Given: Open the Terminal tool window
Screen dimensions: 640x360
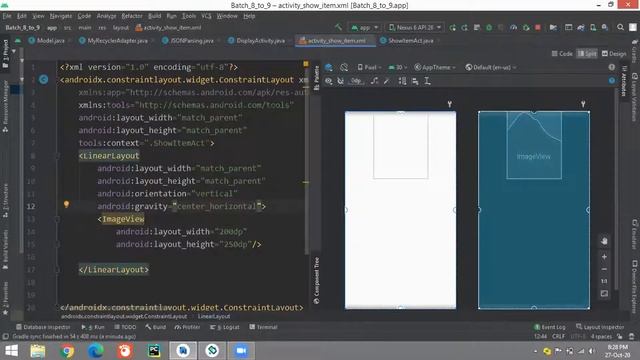Looking at the screenshot, I should pos(263,327).
